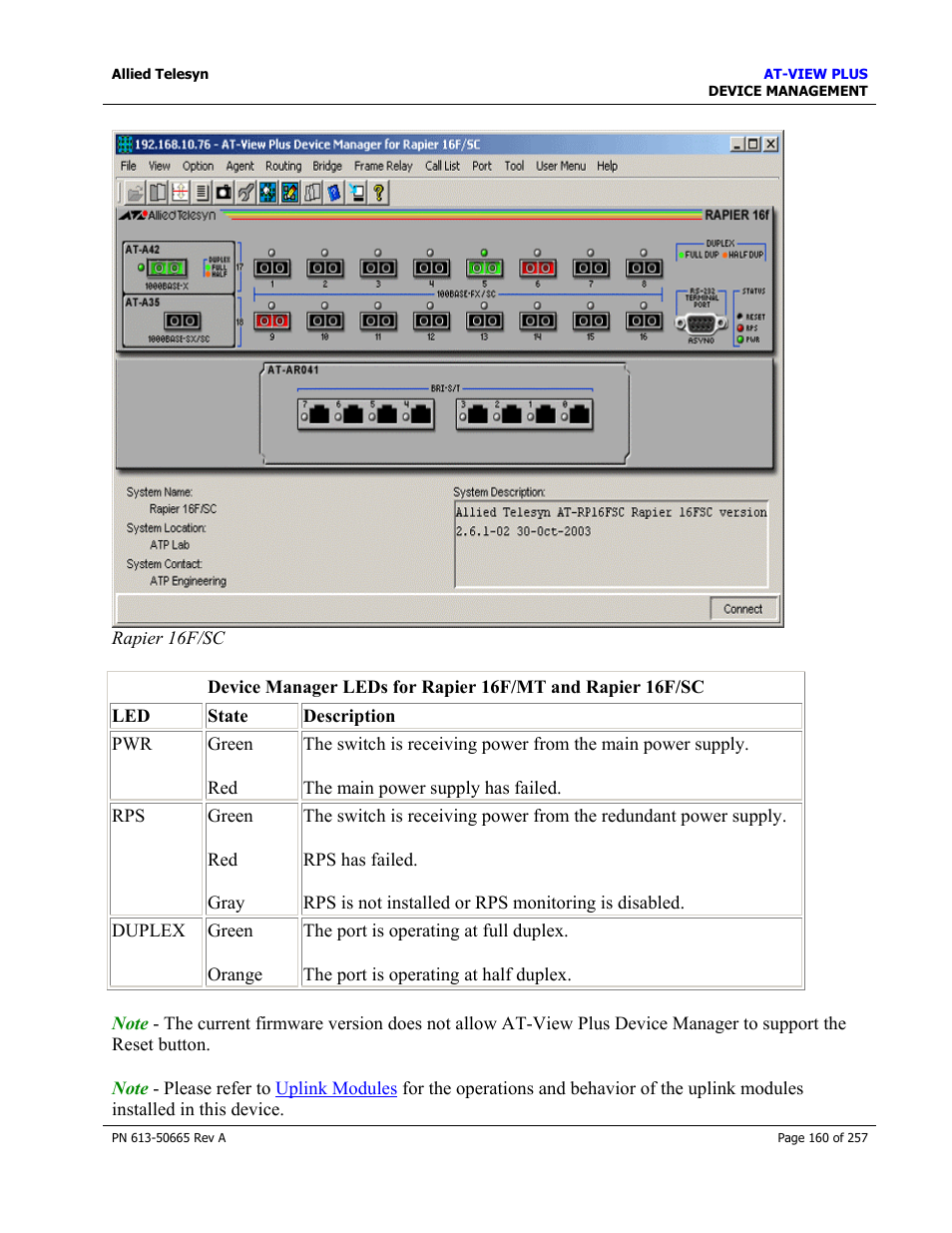Open the Port menu
This screenshot has width=952, height=1233.
(x=482, y=166)
